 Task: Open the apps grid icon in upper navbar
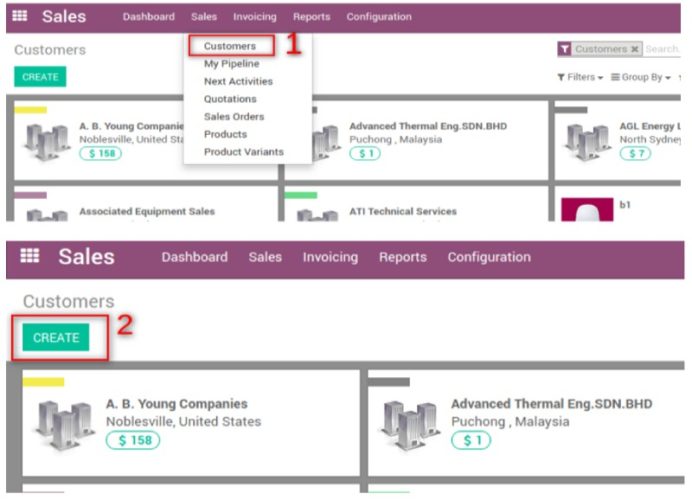[x=21, y=17]
